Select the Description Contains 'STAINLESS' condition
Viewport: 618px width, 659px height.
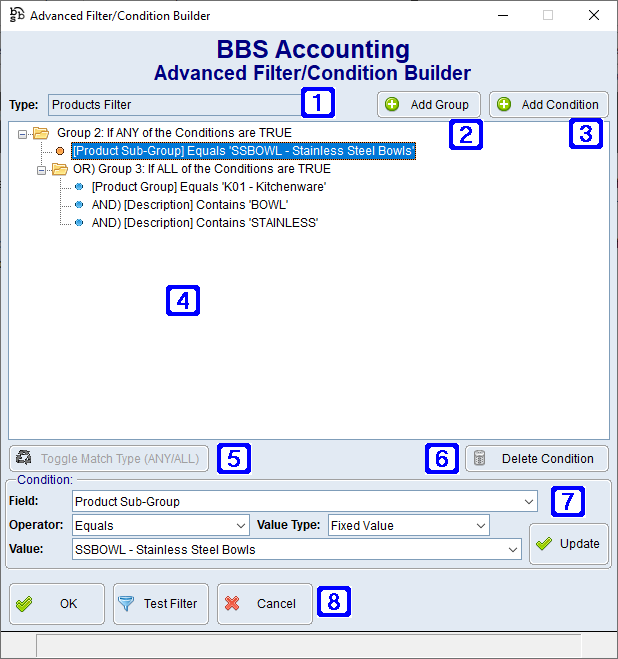pyautogui.click(x=204, y=223)
